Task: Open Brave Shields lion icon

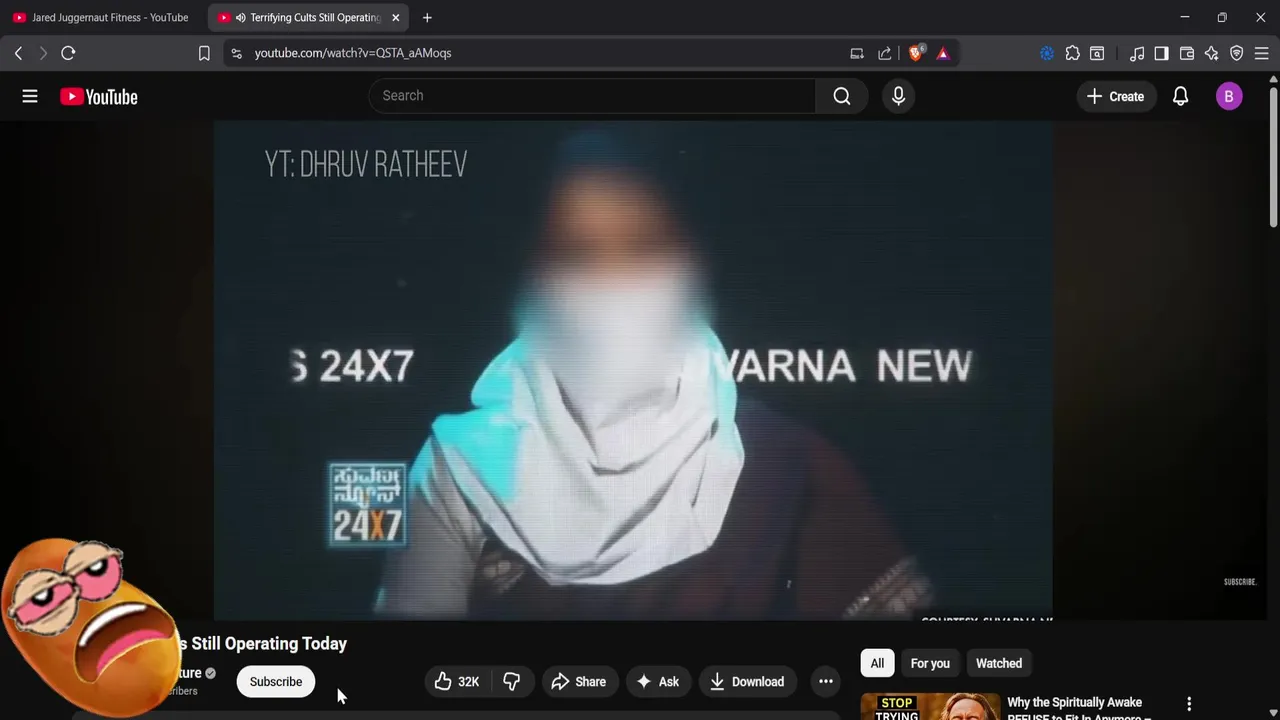Action: tap(916, 53)
